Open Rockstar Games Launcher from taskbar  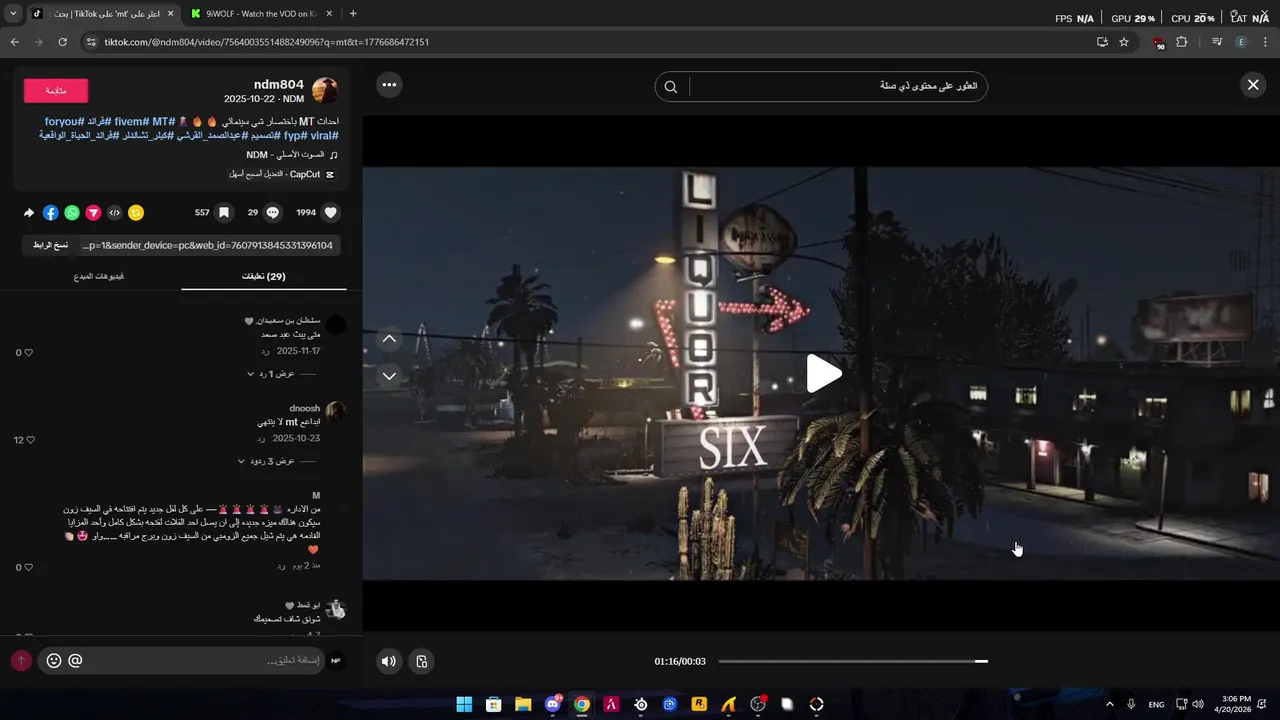click(699, 704)
